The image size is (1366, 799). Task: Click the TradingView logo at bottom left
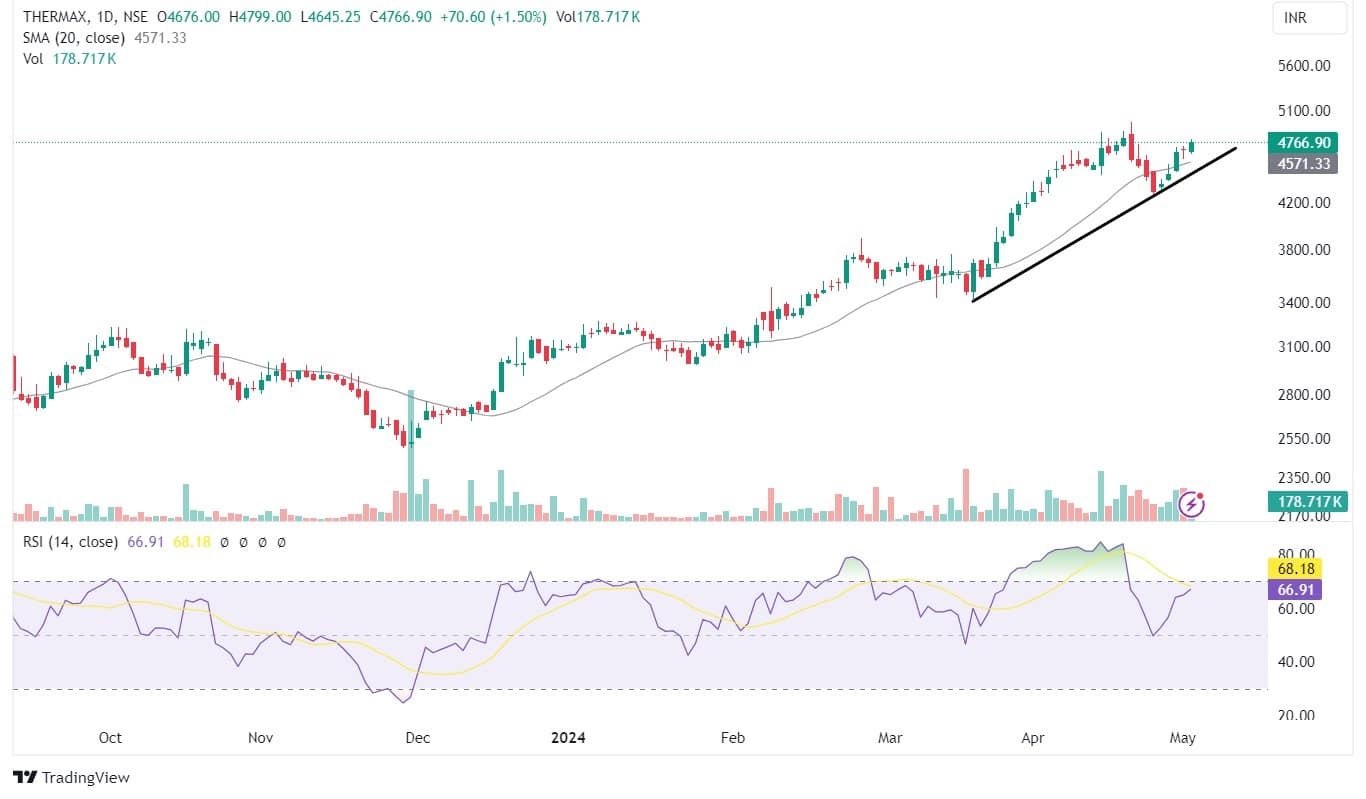[x=71, y=777]
